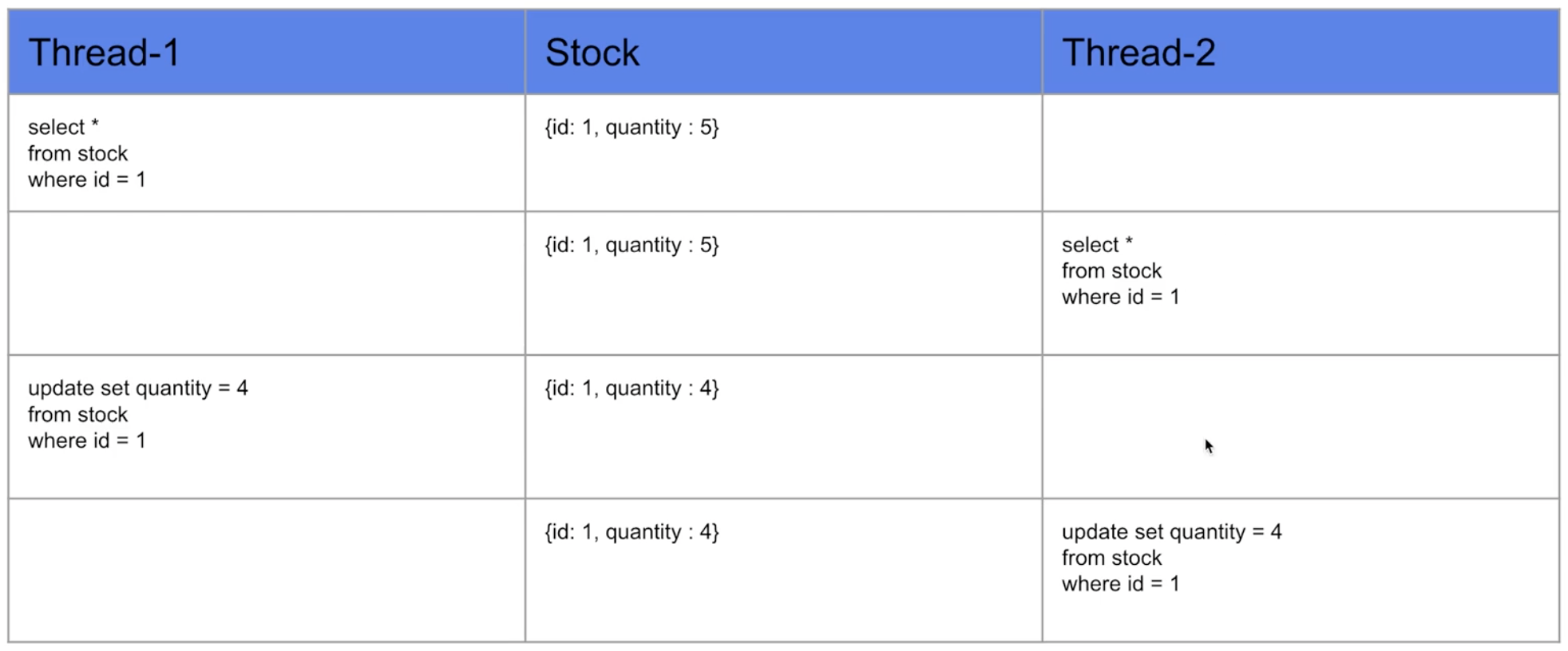
Task: Click third row Stock cell quantity 4
Action: coord(783,427)
